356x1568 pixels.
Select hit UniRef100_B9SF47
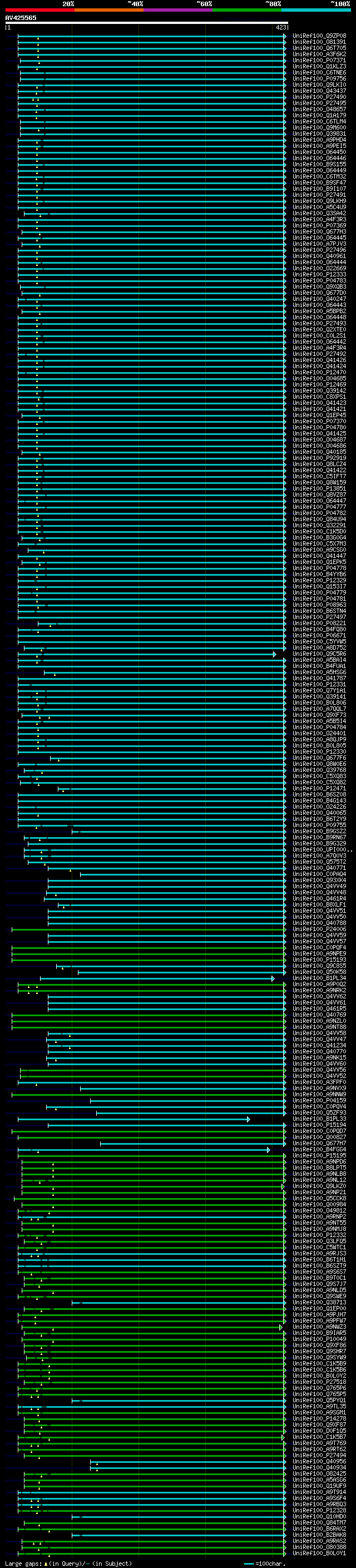[319, 182]
